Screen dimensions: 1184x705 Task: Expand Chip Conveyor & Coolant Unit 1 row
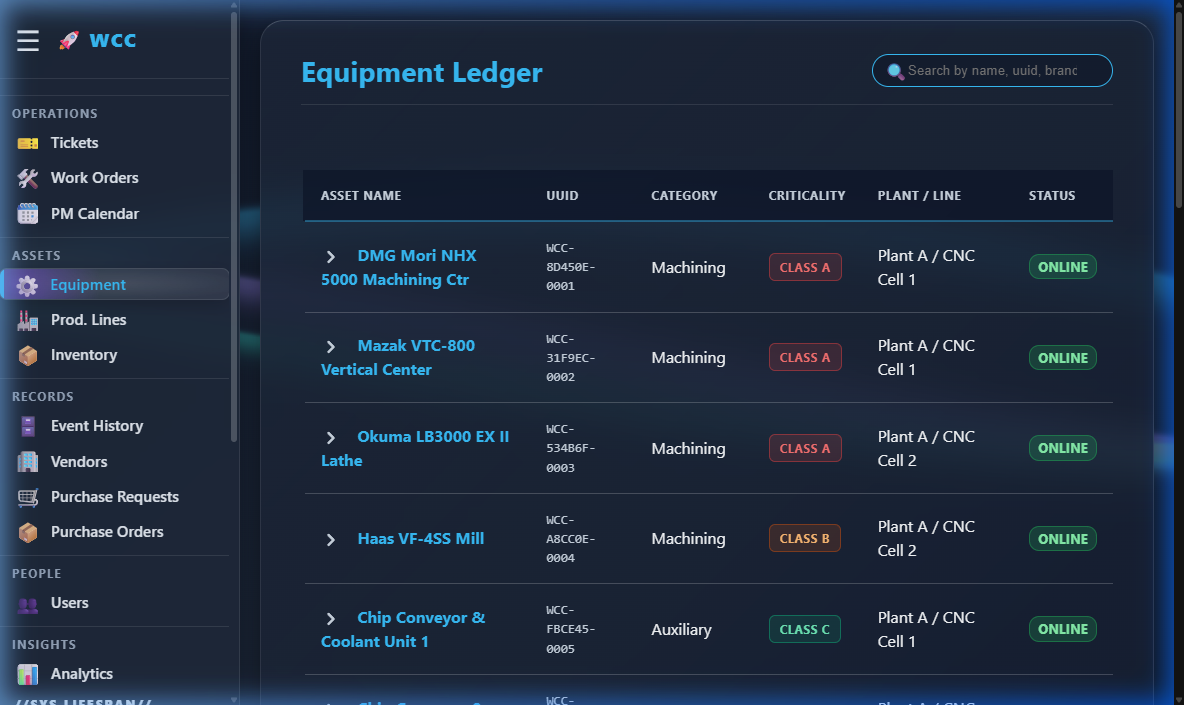click(331, 619)
